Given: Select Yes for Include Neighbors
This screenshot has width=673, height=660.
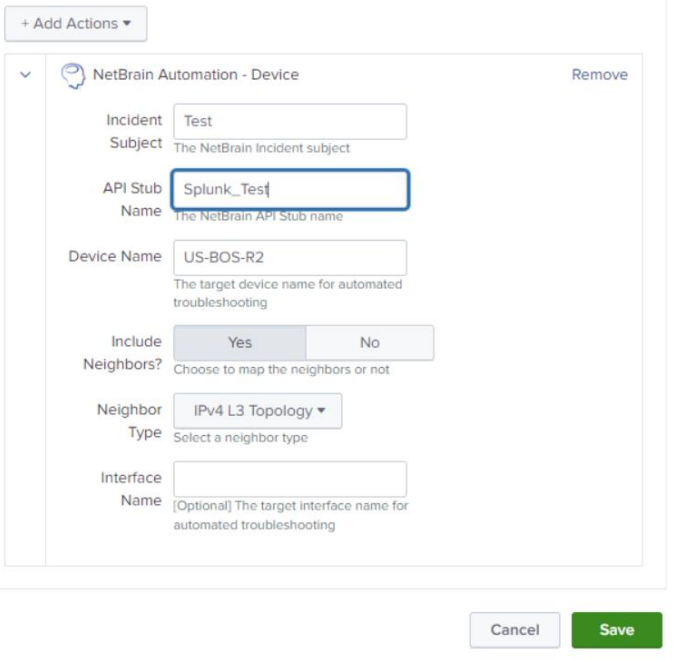Looking at the screenshot, I should (x=240, y=342).
